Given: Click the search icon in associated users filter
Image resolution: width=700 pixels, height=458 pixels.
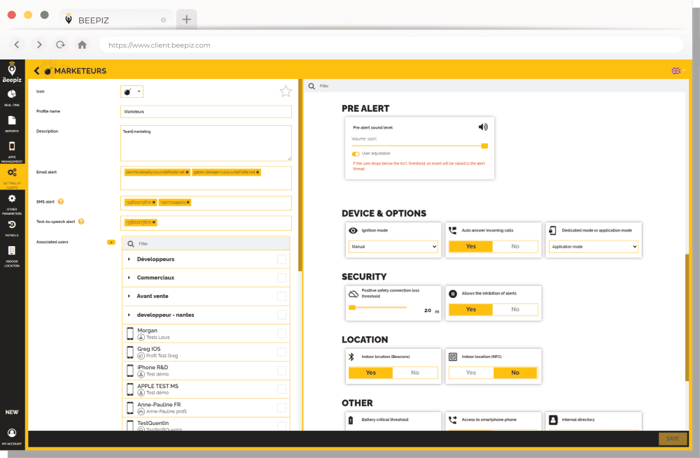Looking at the screenshot, I should pos(131,244).
